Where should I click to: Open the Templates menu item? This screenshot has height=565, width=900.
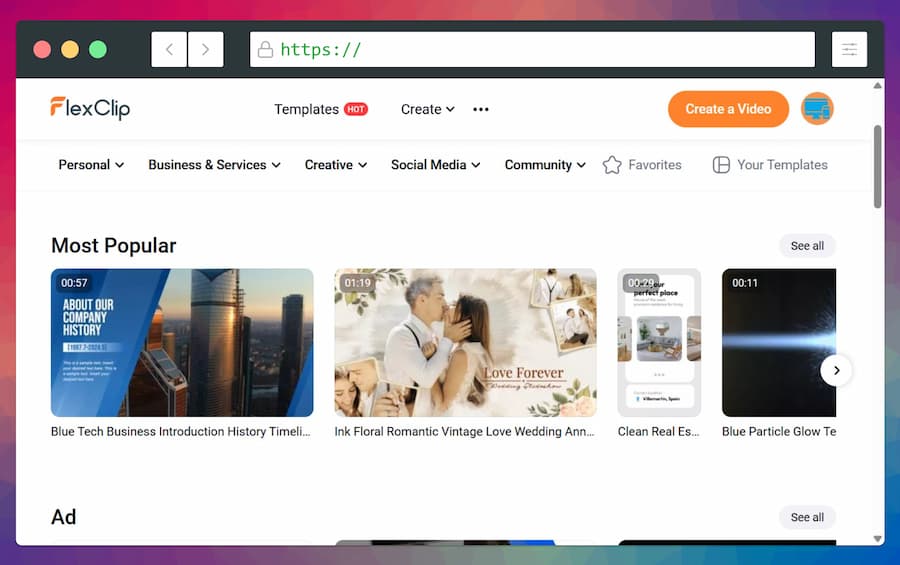[x=307, y=109]
